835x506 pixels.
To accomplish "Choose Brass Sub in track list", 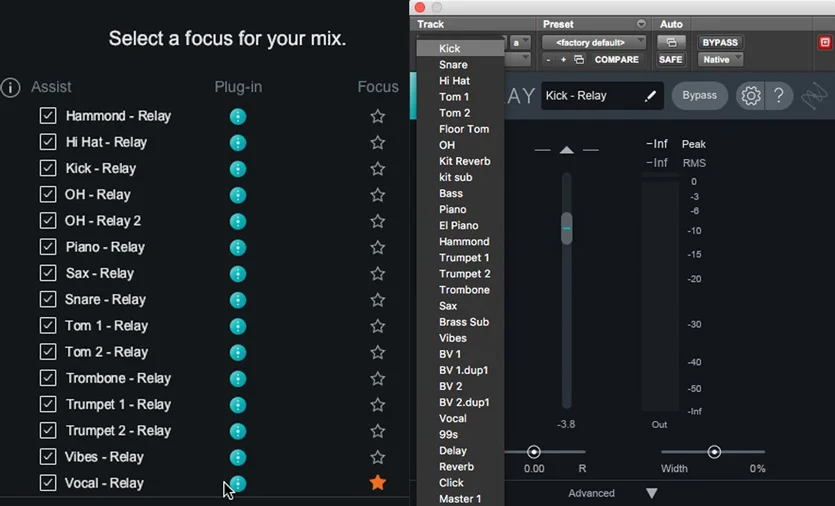I will click(x=460, y=322).
